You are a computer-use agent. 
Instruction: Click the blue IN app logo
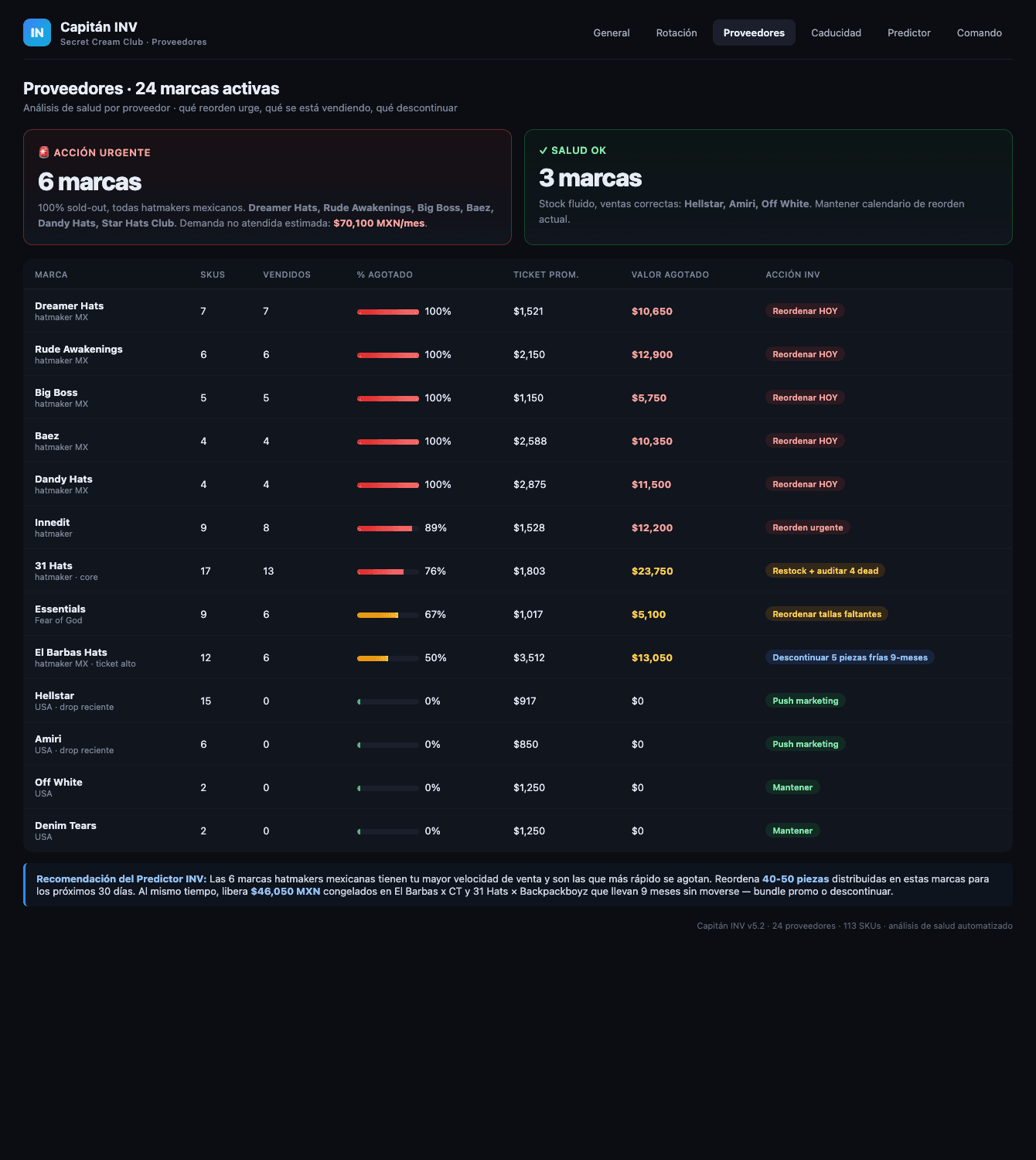[37, 32]
